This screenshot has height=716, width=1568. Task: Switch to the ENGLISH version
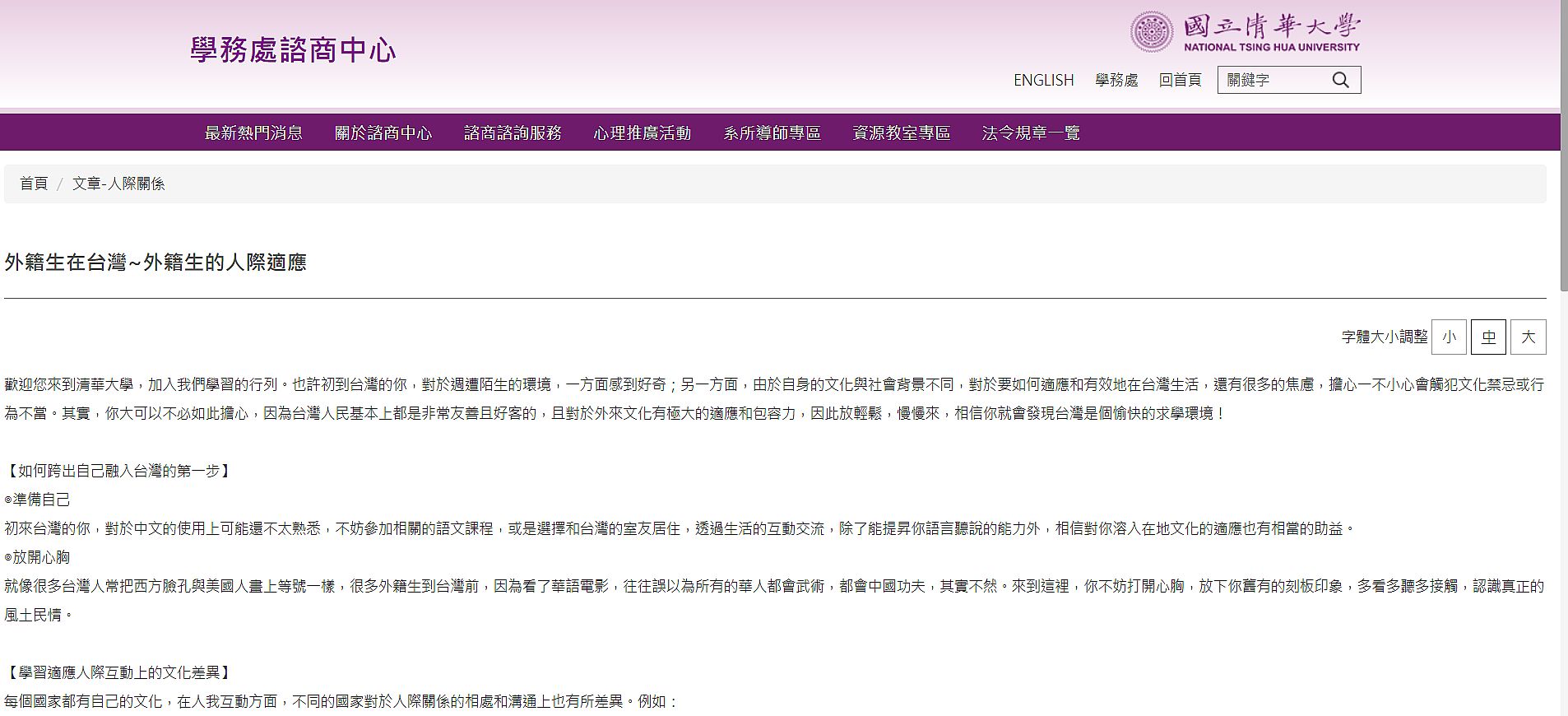1043,80
